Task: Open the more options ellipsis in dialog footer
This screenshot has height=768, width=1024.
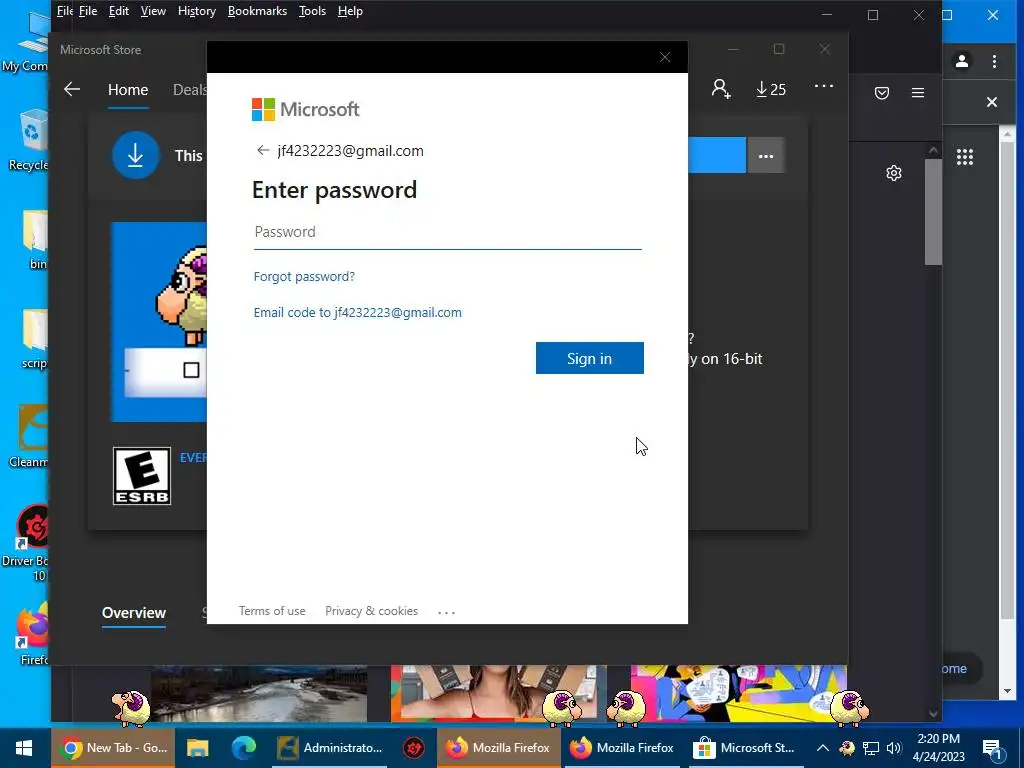Action: tap(446, 612)
